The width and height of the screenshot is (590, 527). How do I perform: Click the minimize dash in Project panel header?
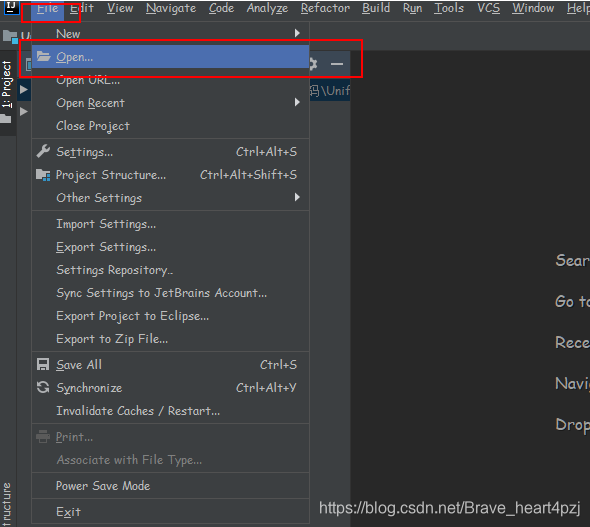(337, 64)
